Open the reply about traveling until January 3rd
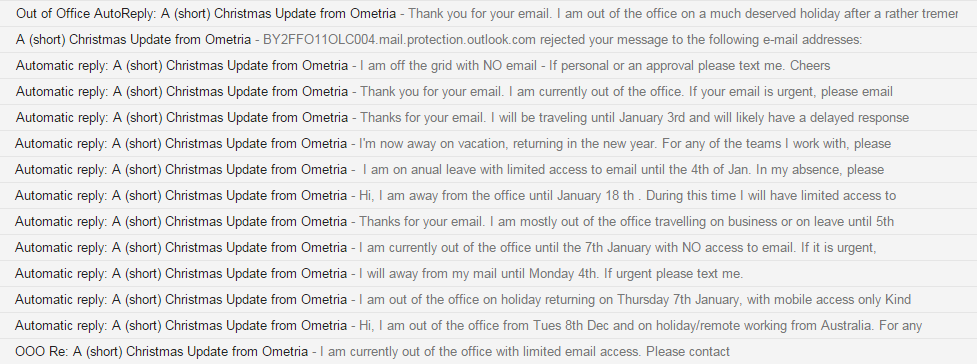The width and height of the screenshot is (977, 364). click(x=488, y=117)
